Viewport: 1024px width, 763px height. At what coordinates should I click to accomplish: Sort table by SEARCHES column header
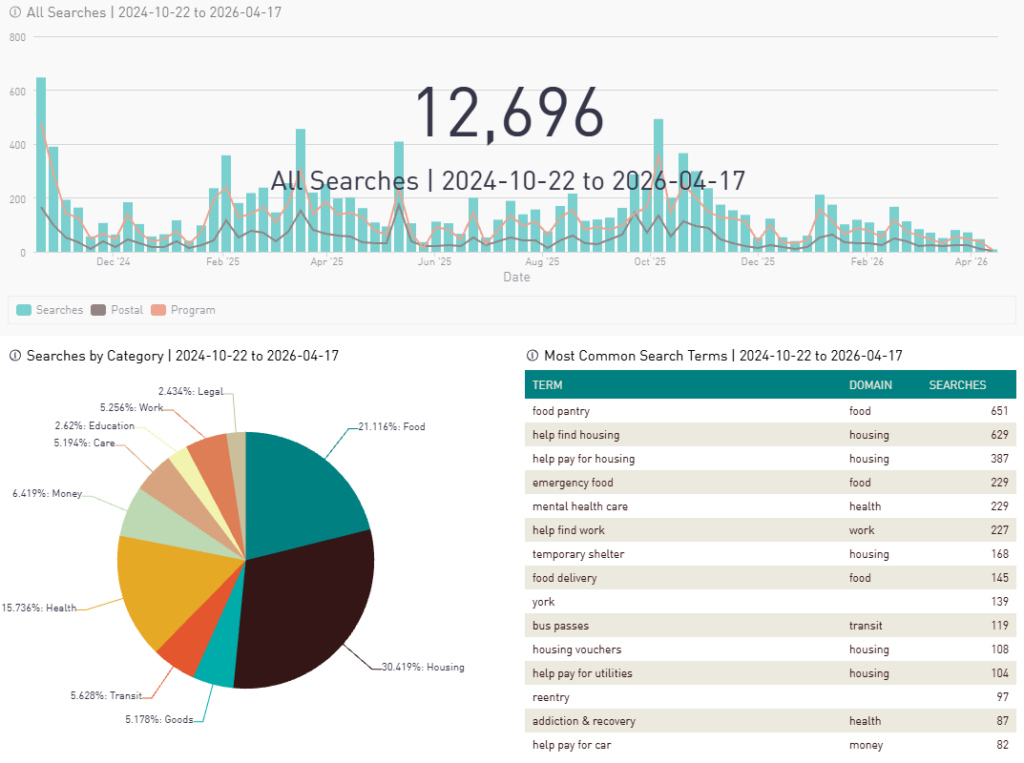tap(957, 385)
